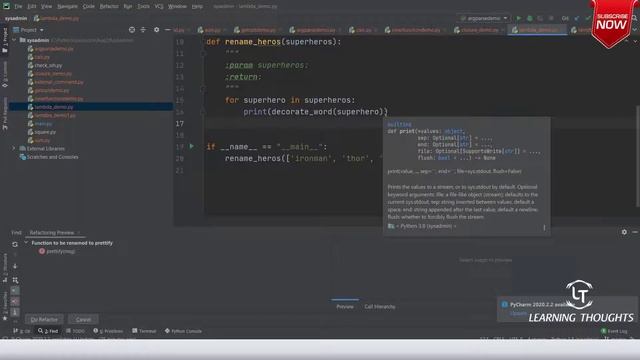Switch to Preview tab in preview pane
This screenshot has width=640, height=360.
click(345, 307)
